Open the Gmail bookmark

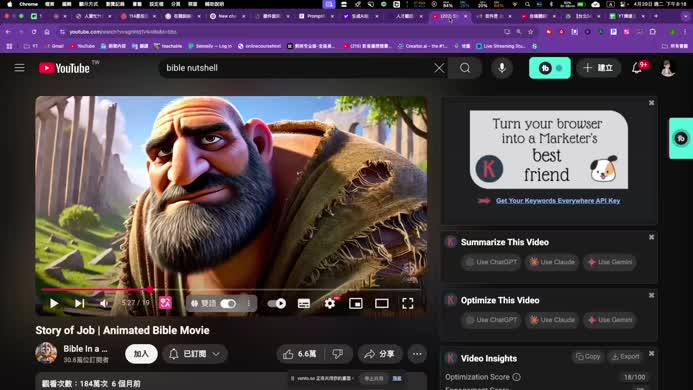click(x=54, y=46)
